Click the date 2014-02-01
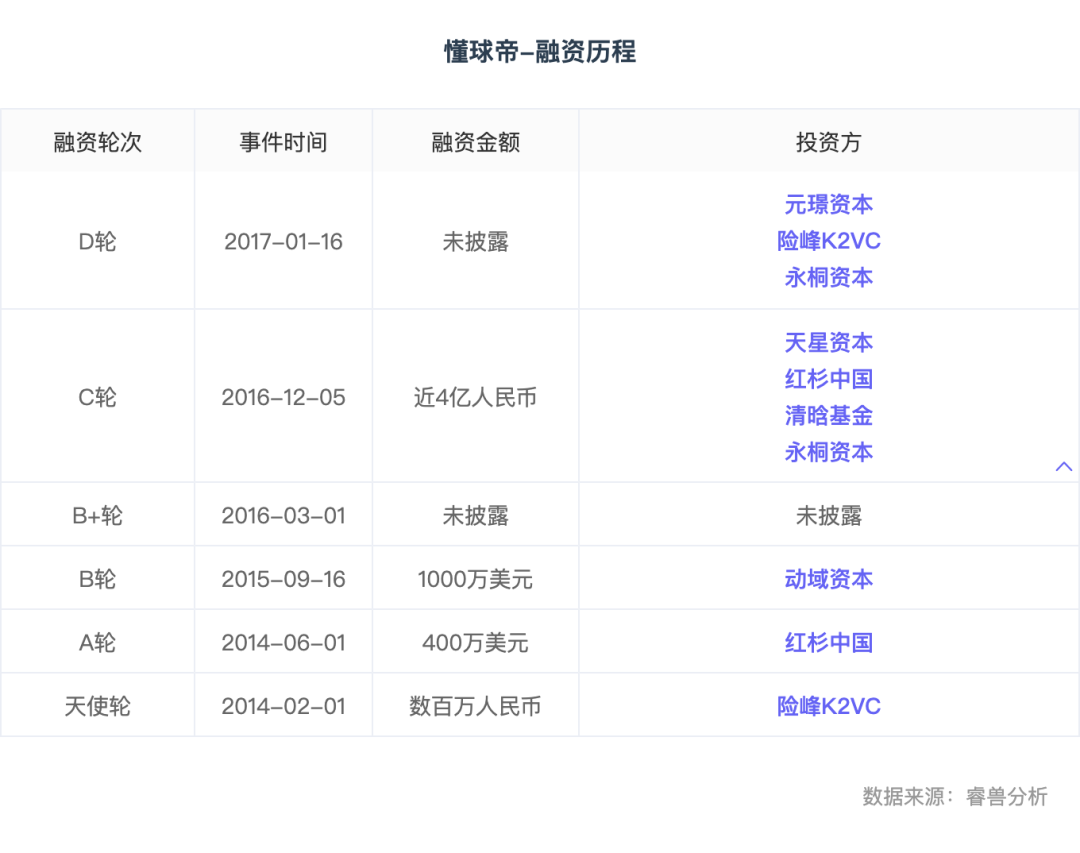Viewport: 1080px width, 853px height. tap(283, 706)
